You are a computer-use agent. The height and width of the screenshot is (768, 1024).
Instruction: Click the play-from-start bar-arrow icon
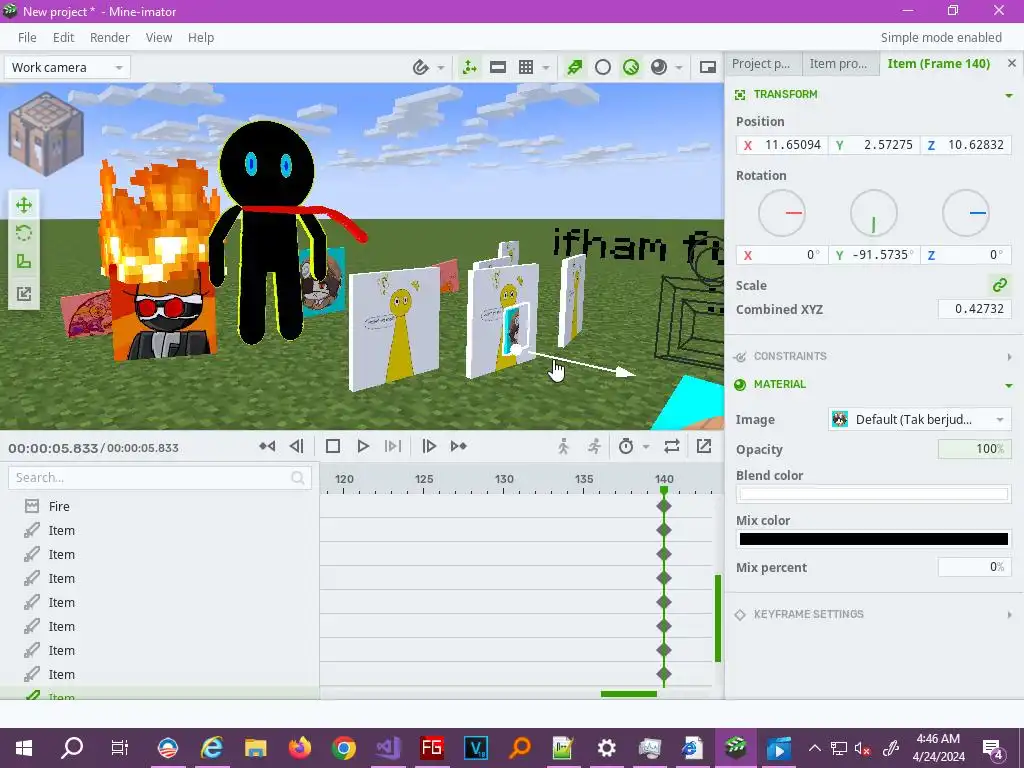click(392, 446)
